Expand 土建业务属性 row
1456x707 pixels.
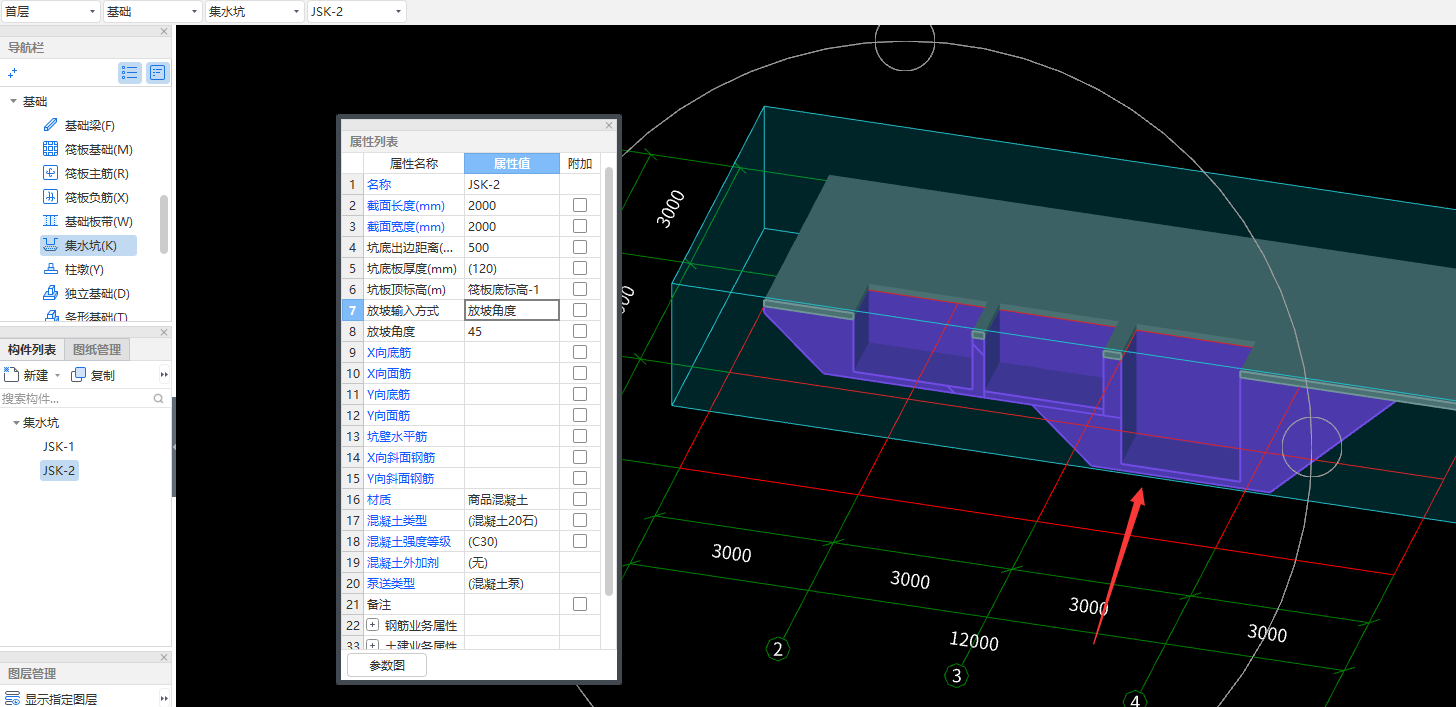tap(373, 646)
